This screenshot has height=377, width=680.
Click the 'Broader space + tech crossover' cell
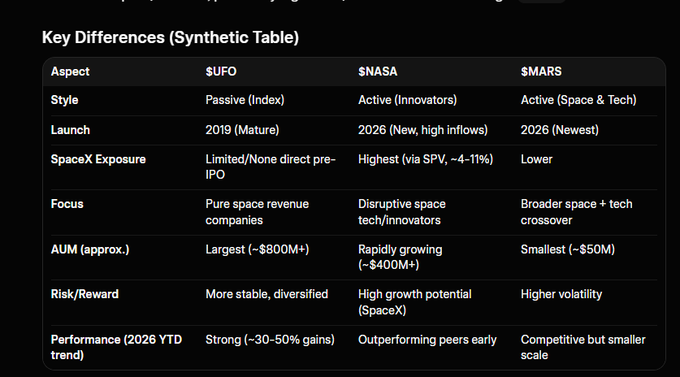[576, 212]
